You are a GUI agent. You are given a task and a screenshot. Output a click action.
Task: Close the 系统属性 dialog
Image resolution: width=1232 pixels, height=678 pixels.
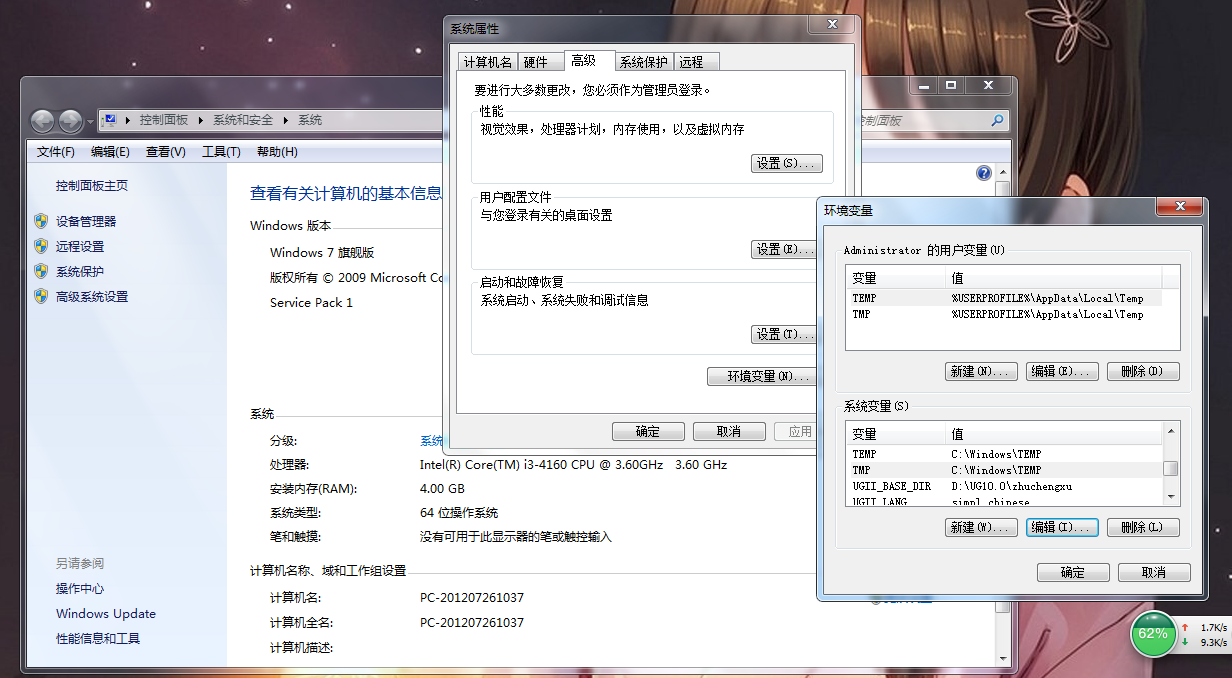831,24
